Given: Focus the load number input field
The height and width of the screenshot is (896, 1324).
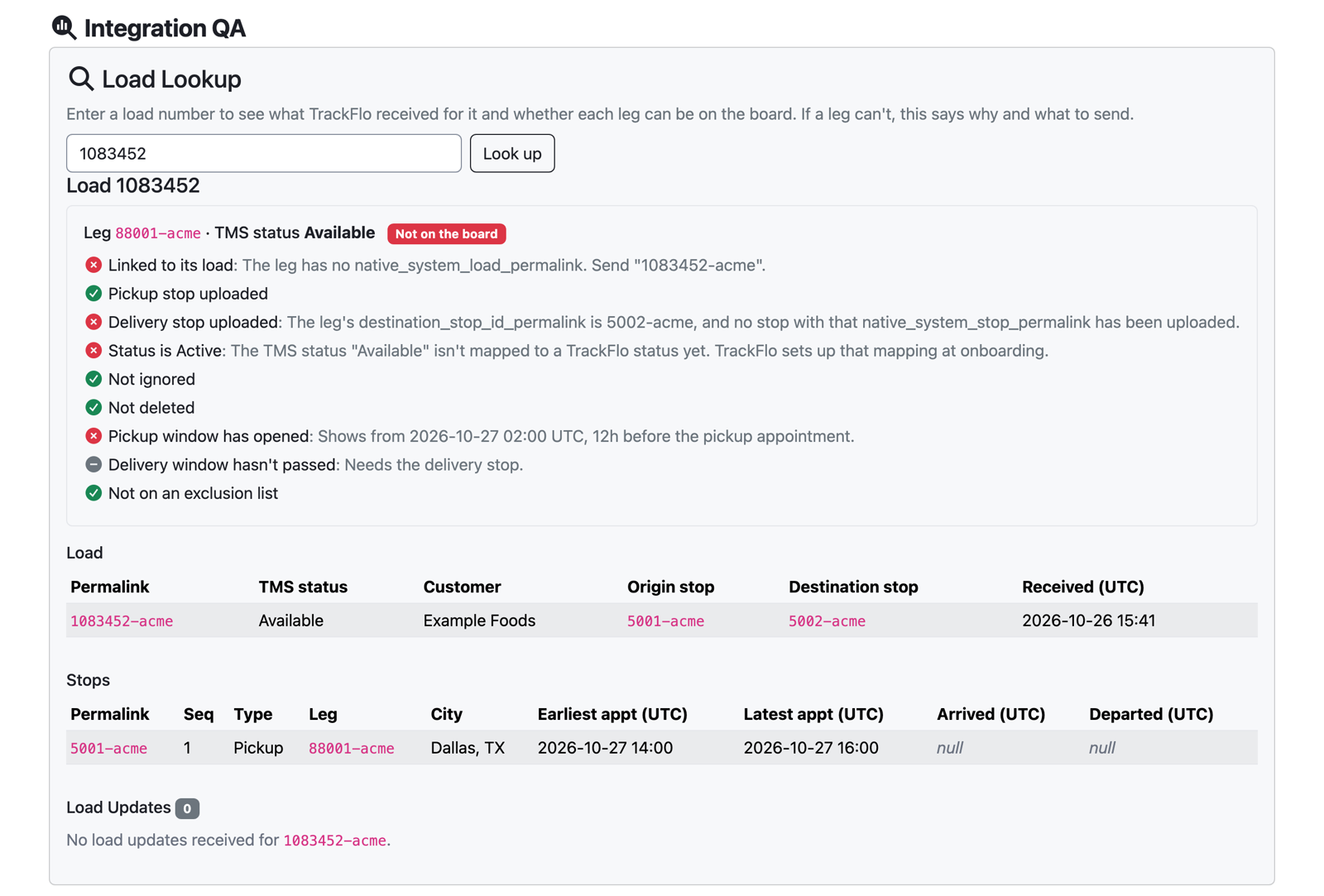Looking at the screenshot, I should pyautogui.click(x=264, y=153).
